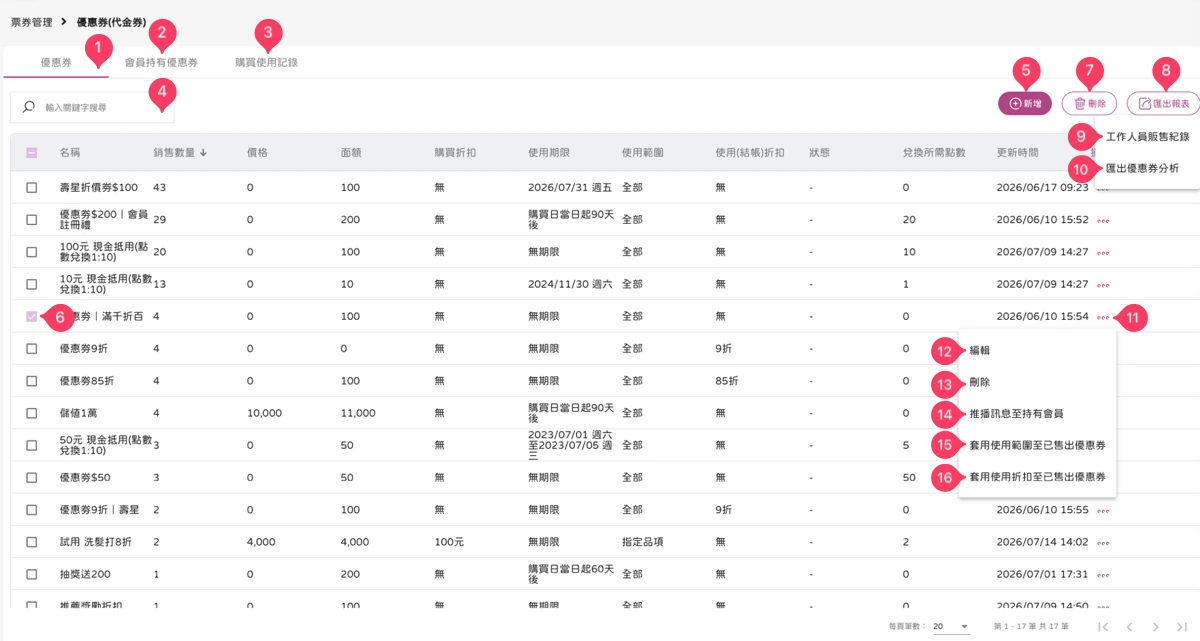
Task: Click the 刪除 button in the top toolbar
Action: coord(1089,103)
